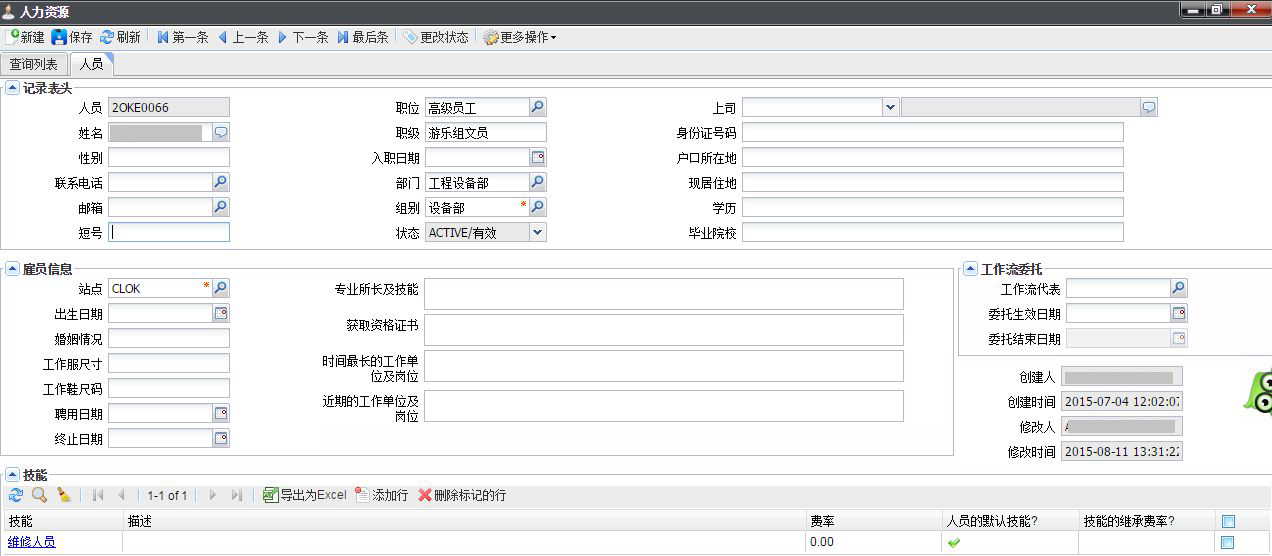Open calendar picker for 委托结束日期
Screen dimensions: 1272x556
pos(1179,338)
